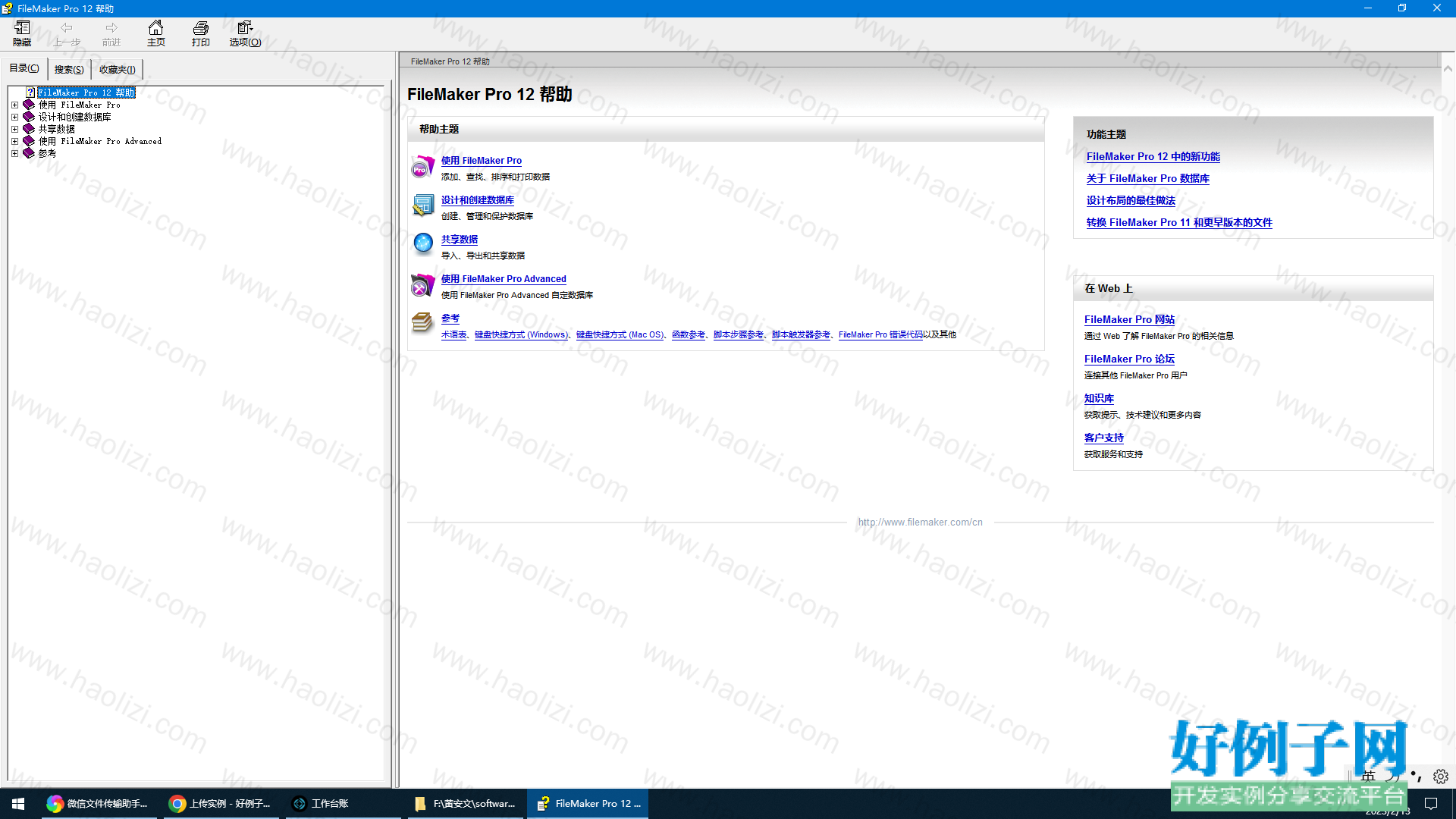The width and height of the screenshot is (1456, 819).
Task: Open the 脚本触发器参考 link
Action: (801, 334)
